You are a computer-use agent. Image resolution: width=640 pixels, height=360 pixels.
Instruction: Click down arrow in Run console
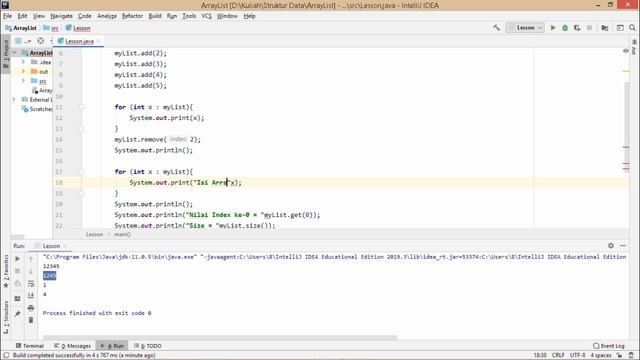(31, 271)
